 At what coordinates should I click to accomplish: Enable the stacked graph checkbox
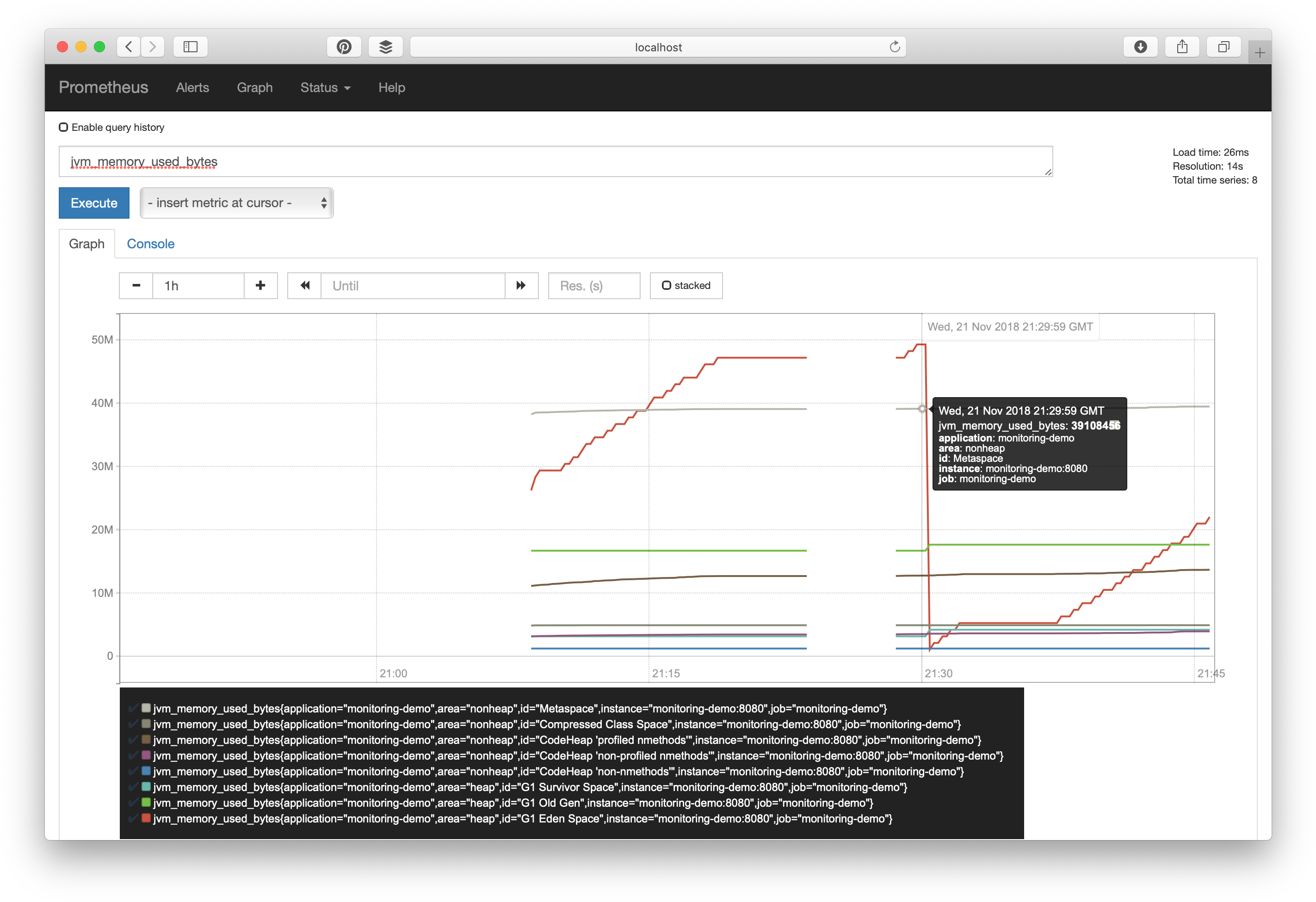coord(667,285)
